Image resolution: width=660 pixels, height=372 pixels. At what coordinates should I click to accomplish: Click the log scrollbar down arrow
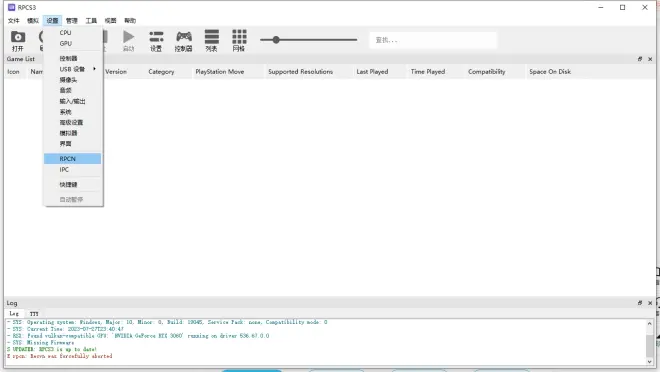[649, 361]
